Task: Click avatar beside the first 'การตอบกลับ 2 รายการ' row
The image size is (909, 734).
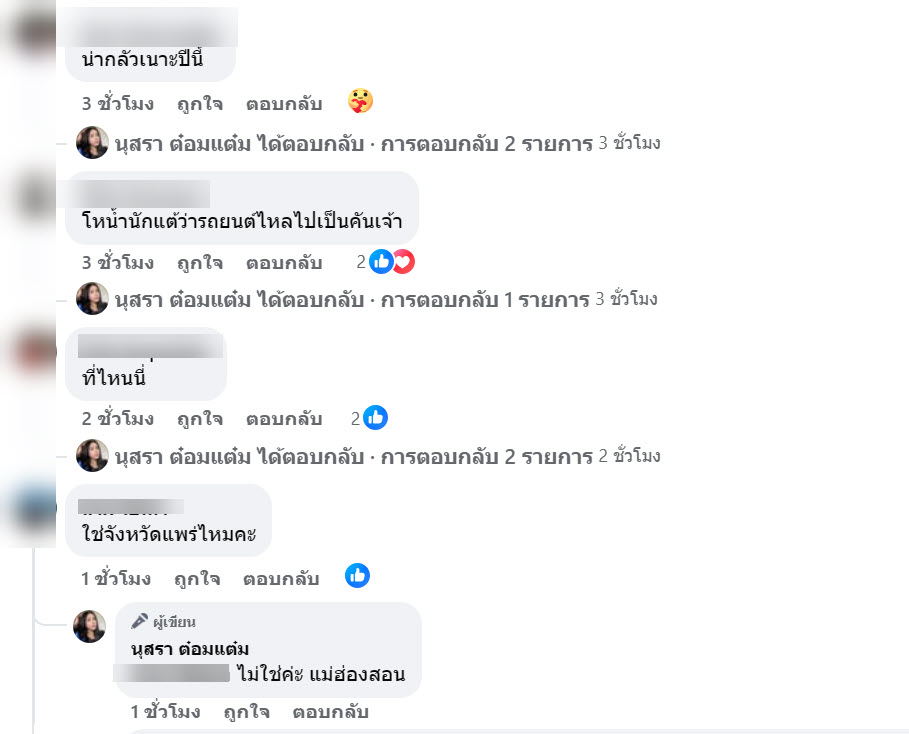Action: pos(92,143)
